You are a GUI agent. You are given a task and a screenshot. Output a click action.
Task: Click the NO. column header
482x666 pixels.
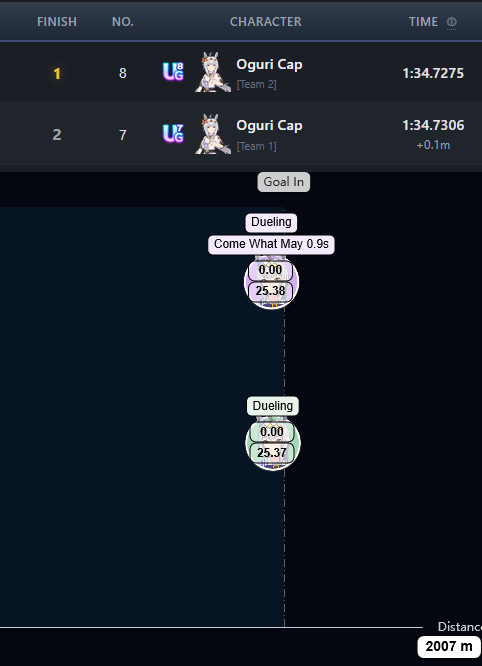[123, 22]
